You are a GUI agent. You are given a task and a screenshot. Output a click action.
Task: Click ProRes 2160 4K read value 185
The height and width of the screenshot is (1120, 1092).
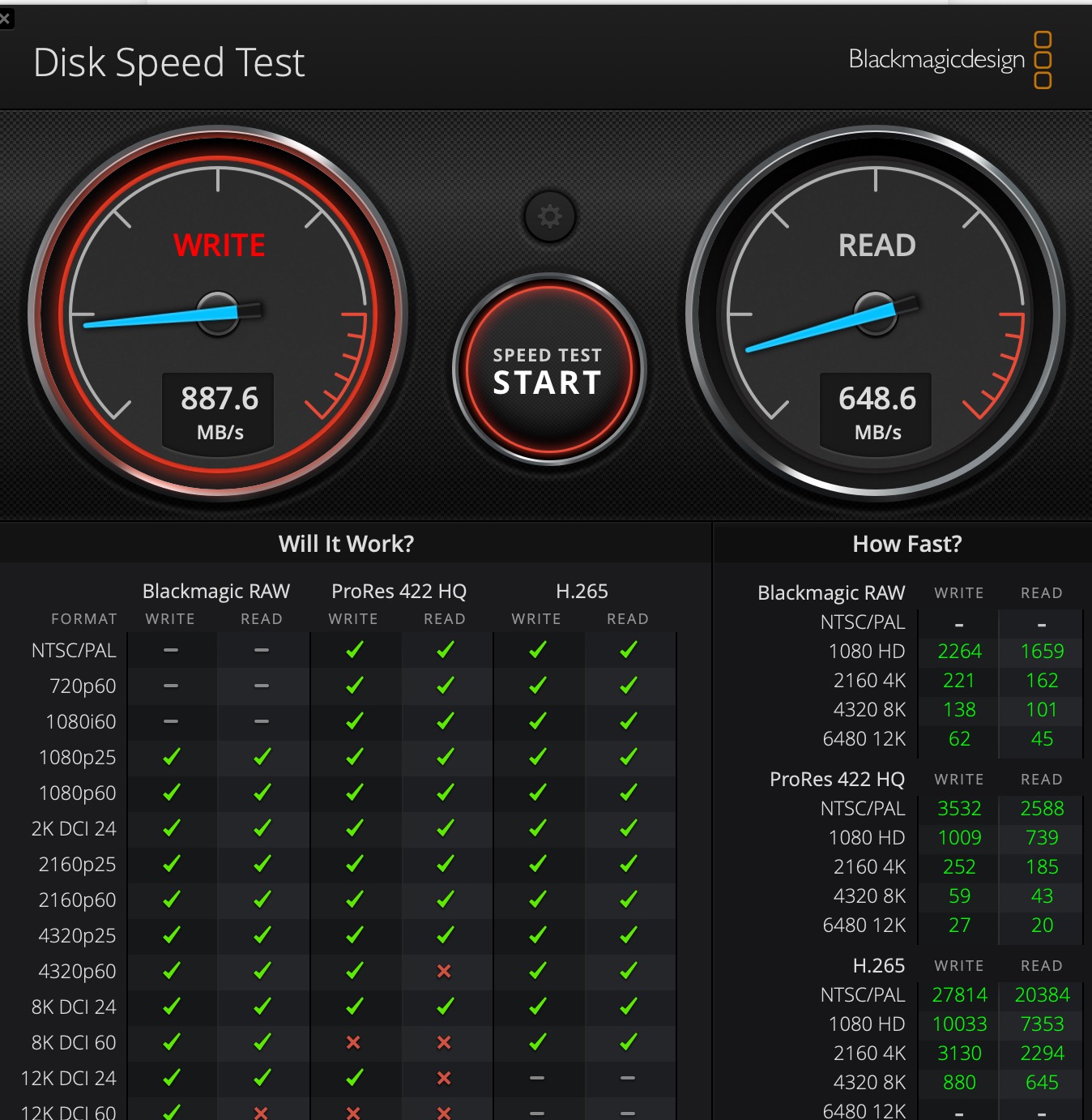[x=1042, y=867]
